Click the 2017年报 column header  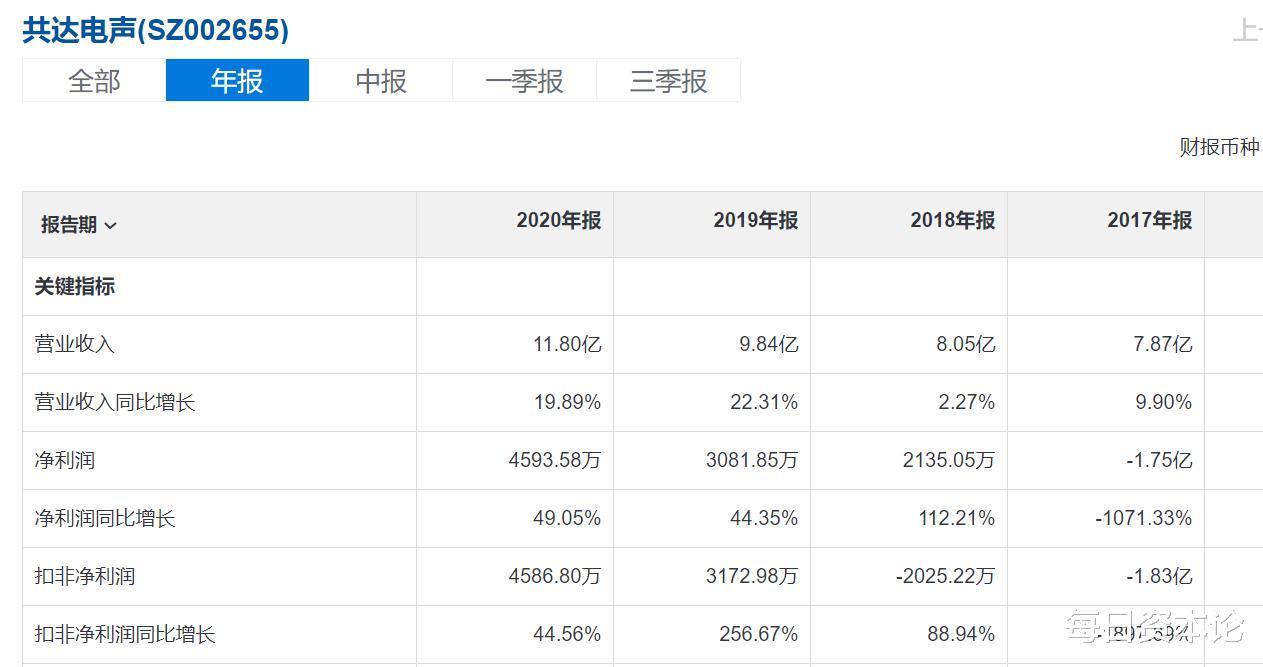point(1149,222)
